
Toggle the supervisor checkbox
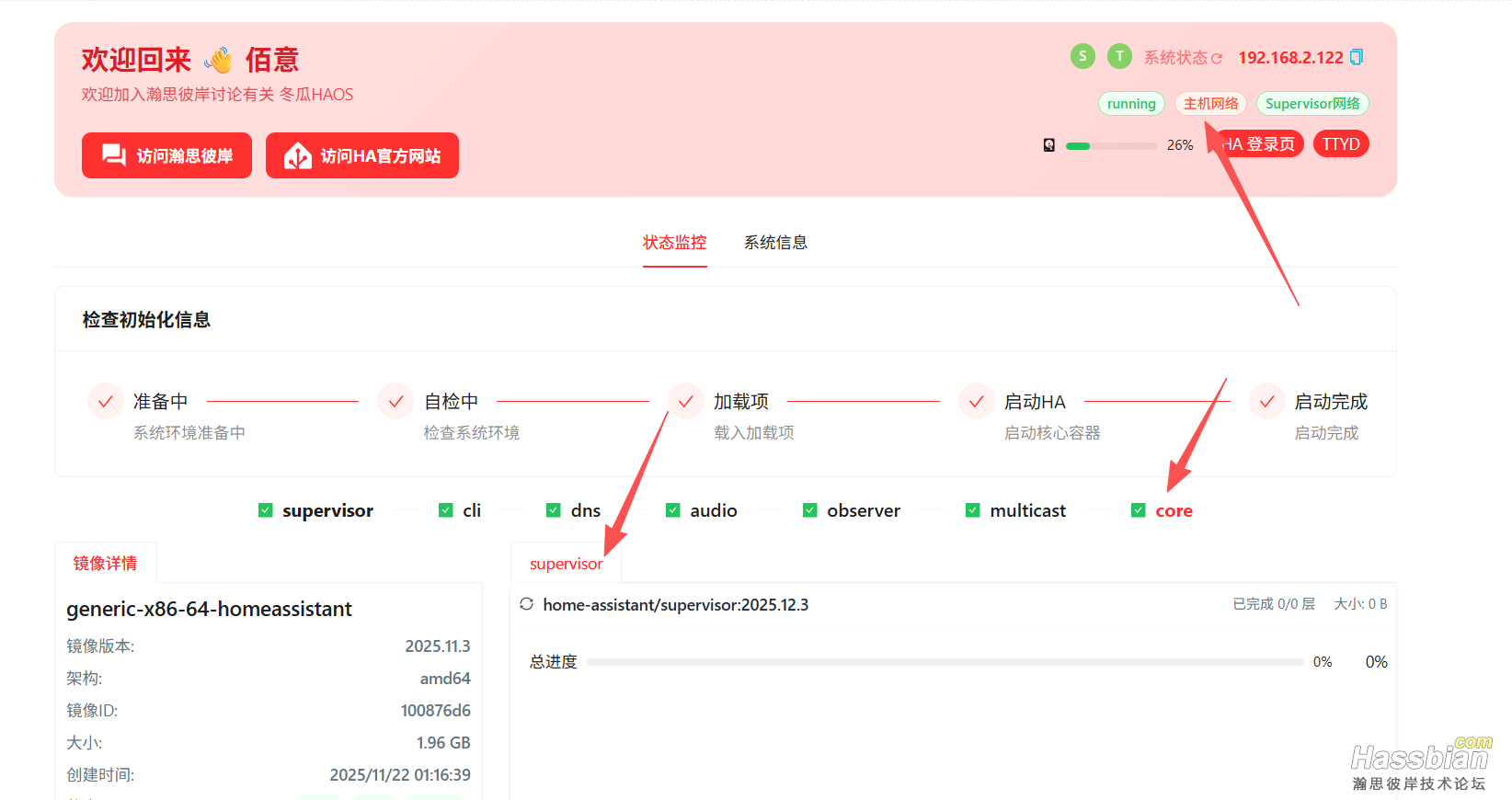coord(266,510)
